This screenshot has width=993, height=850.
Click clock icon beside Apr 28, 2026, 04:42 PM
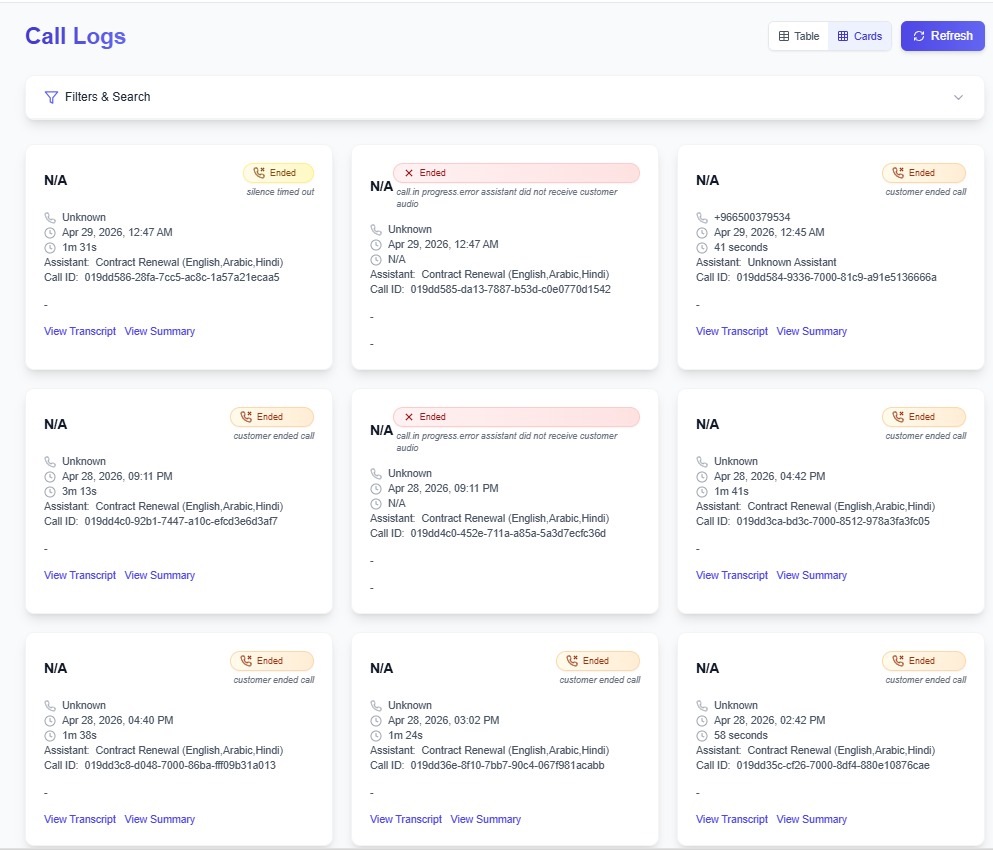click(x=702, y=477)
